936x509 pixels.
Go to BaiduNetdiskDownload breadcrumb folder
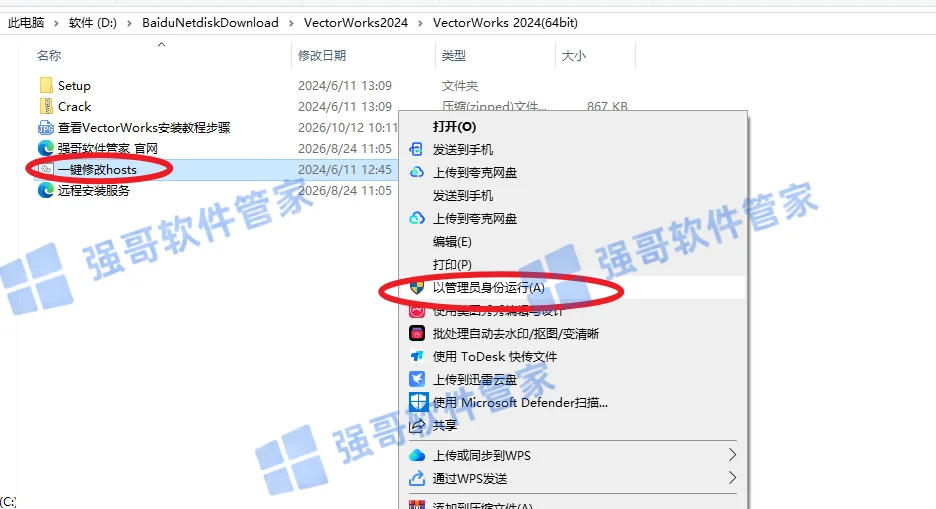click(x=210, y=23)
